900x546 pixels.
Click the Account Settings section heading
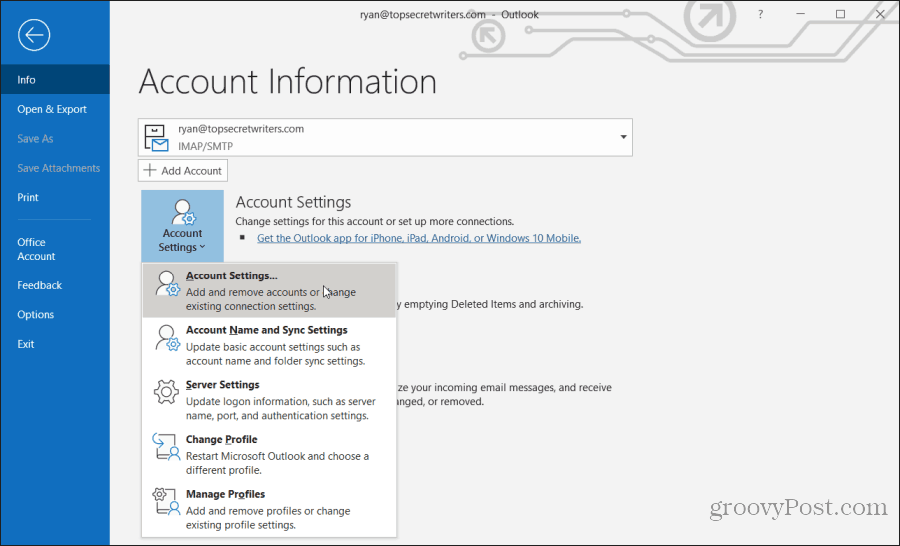(293, 202)
